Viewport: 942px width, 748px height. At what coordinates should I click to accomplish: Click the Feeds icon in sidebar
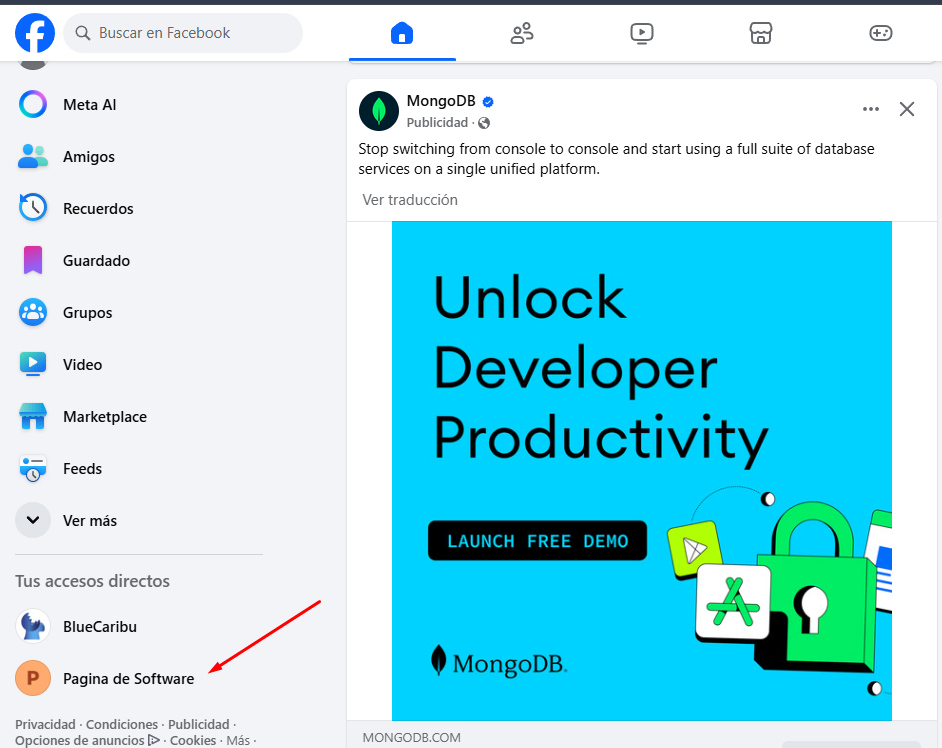[x=33, y=469]
